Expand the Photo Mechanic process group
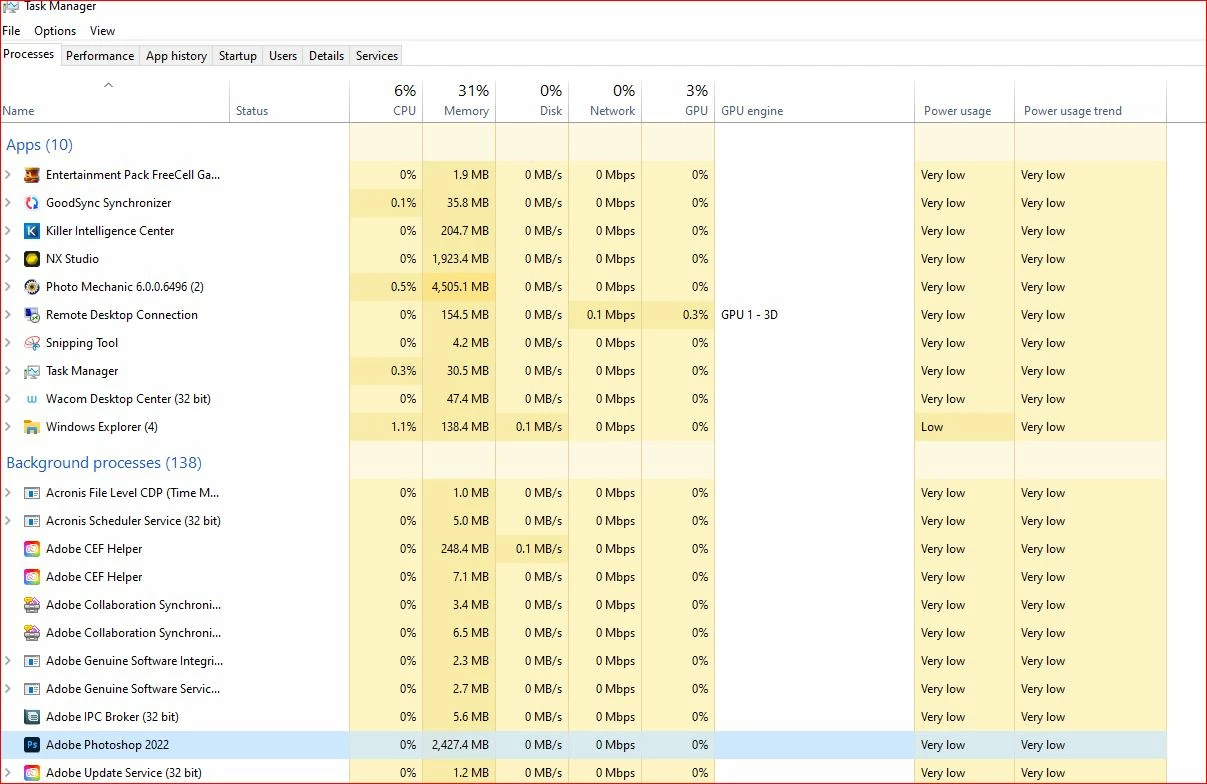The width and height of the screenshot is (1207, 784). pos(8,287)
